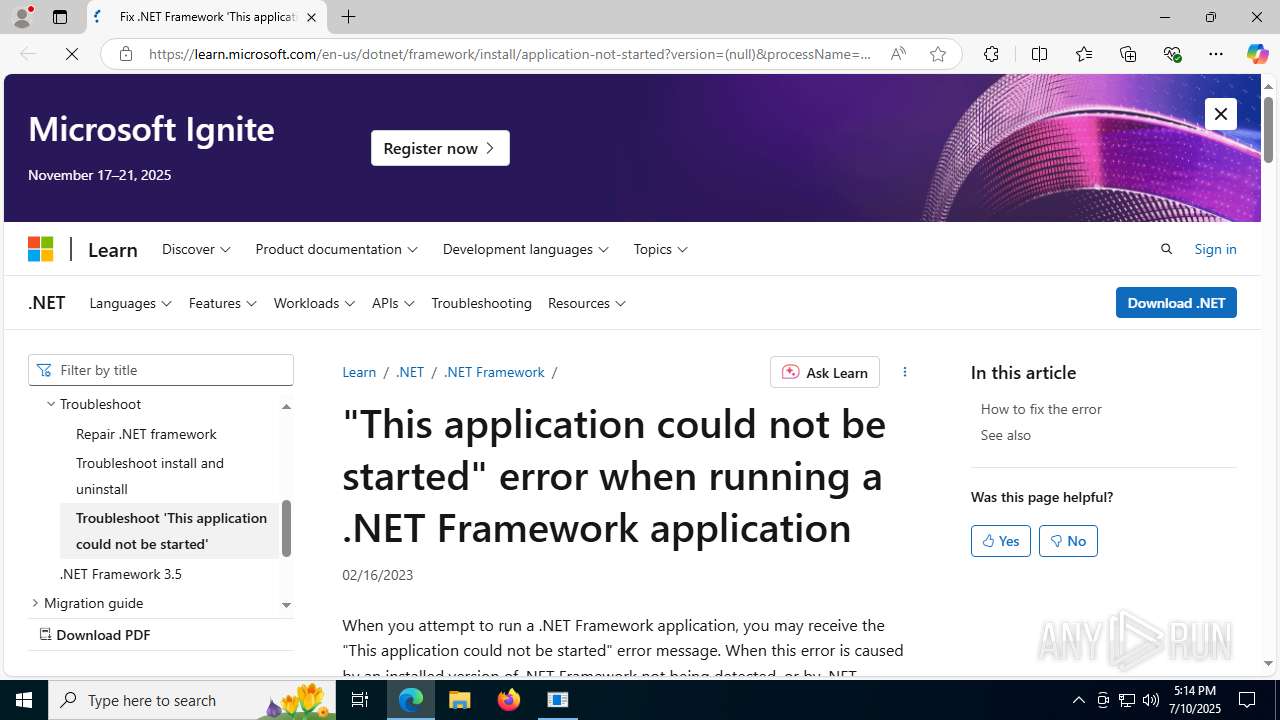The width and height of the screenshot is (1280, 720).
Task: Open notification center icon
Action: pos(1247,700)
